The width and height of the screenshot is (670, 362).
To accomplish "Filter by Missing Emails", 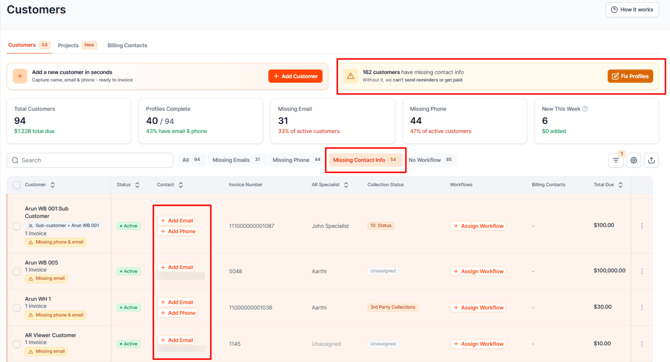I will click(x=236, y=160).
